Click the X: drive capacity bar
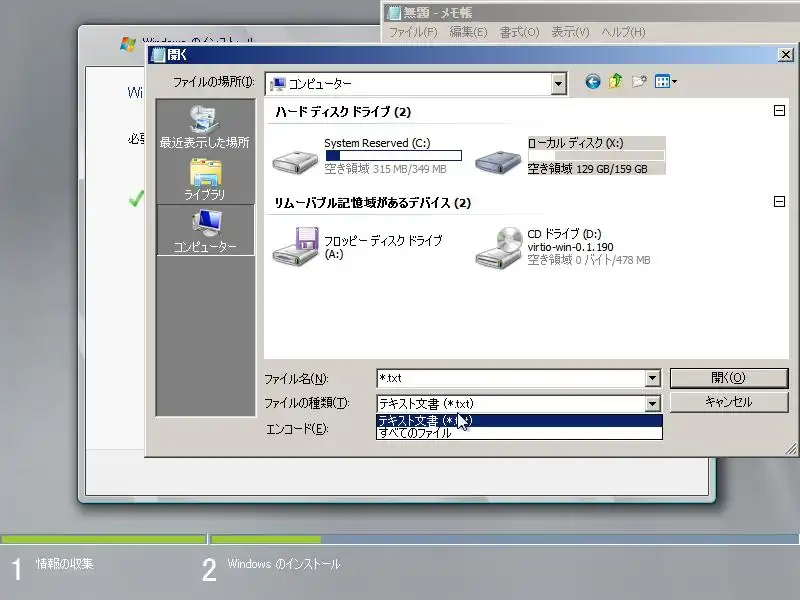800x600 pixels. (596, 155)
